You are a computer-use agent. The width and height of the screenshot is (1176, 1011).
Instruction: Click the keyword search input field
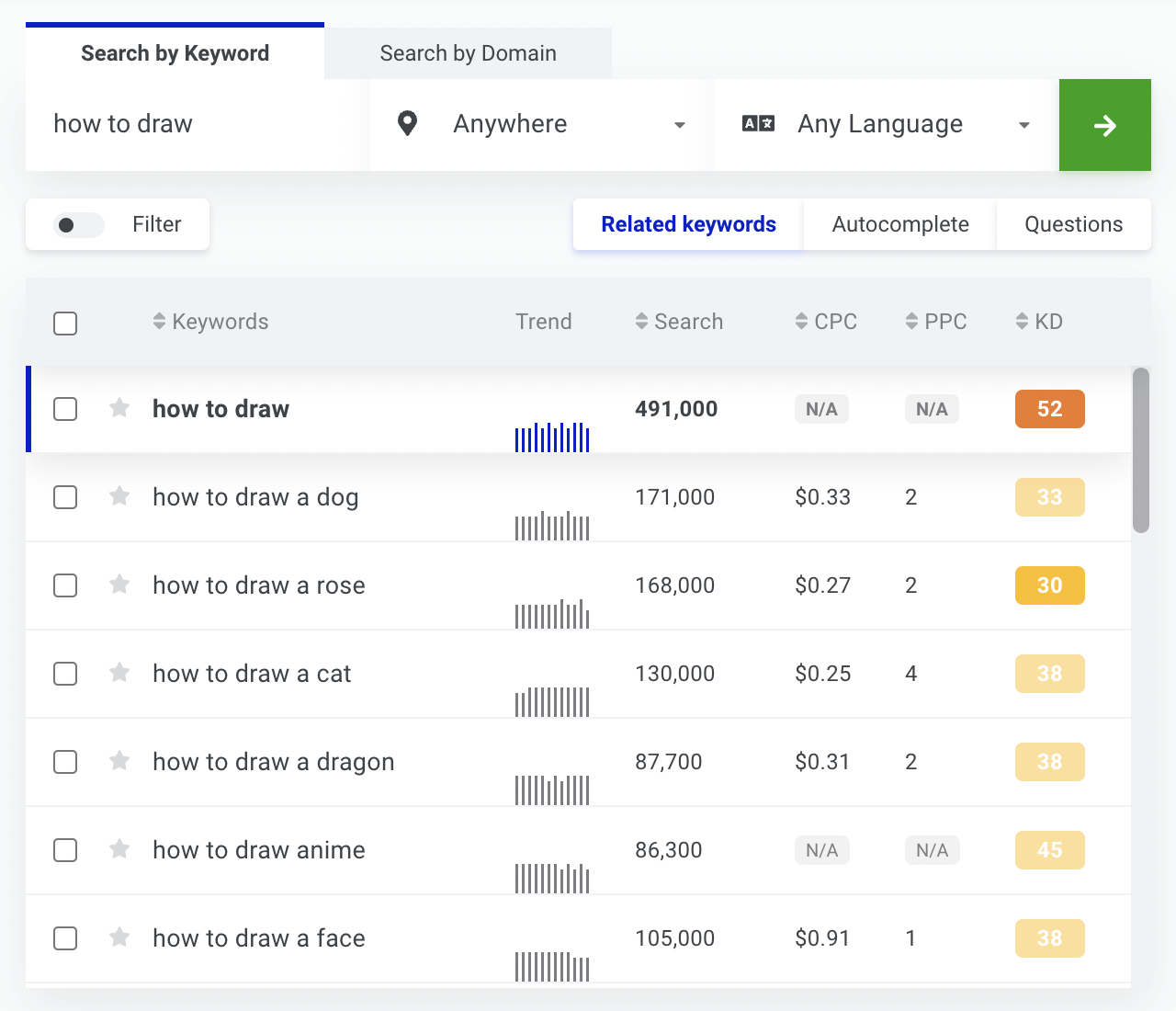198,125
